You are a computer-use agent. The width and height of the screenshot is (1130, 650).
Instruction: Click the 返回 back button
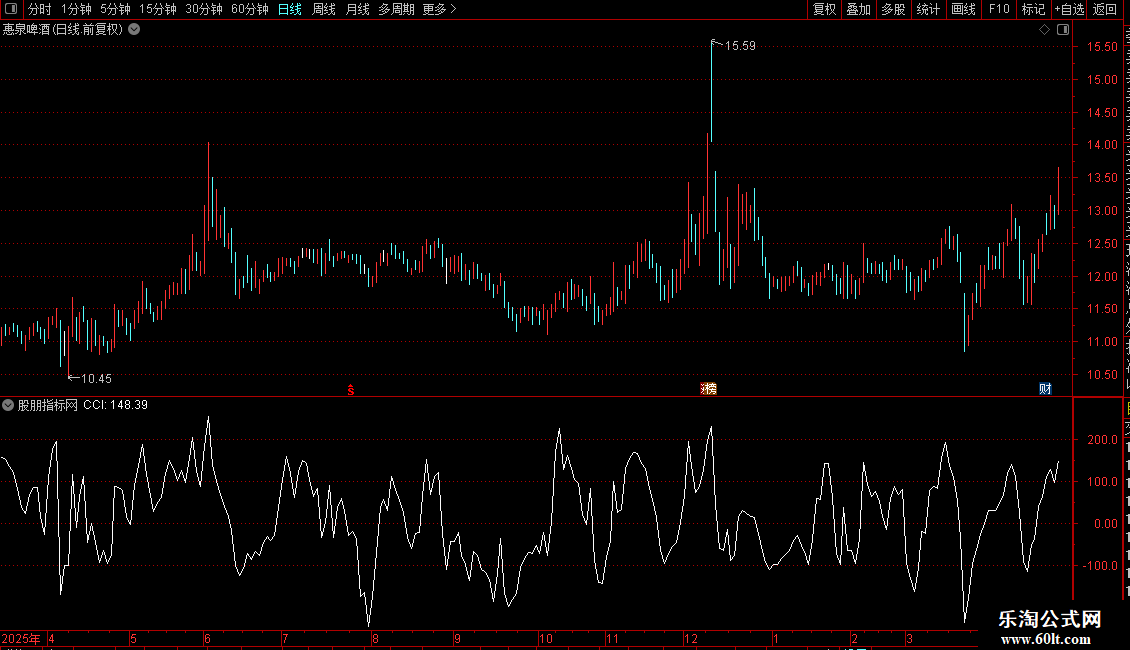coord(1105,9)
